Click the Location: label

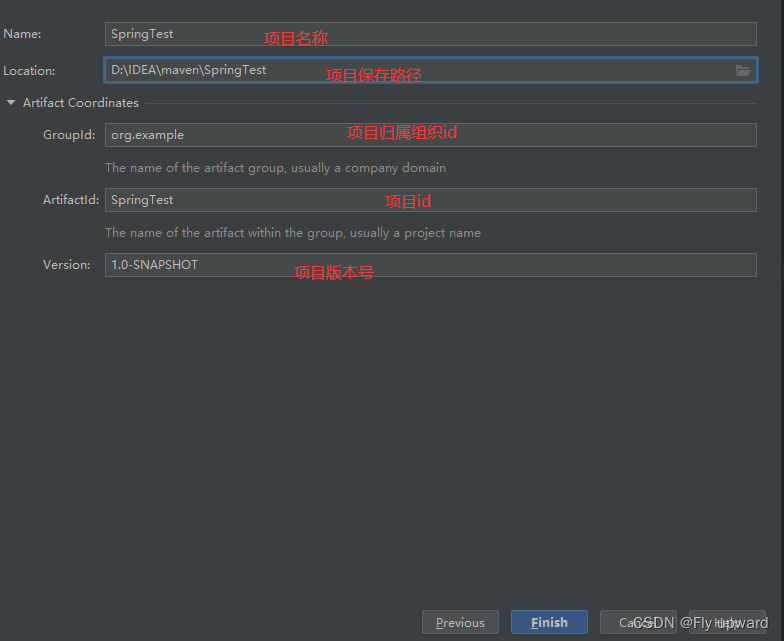(29, 71)
